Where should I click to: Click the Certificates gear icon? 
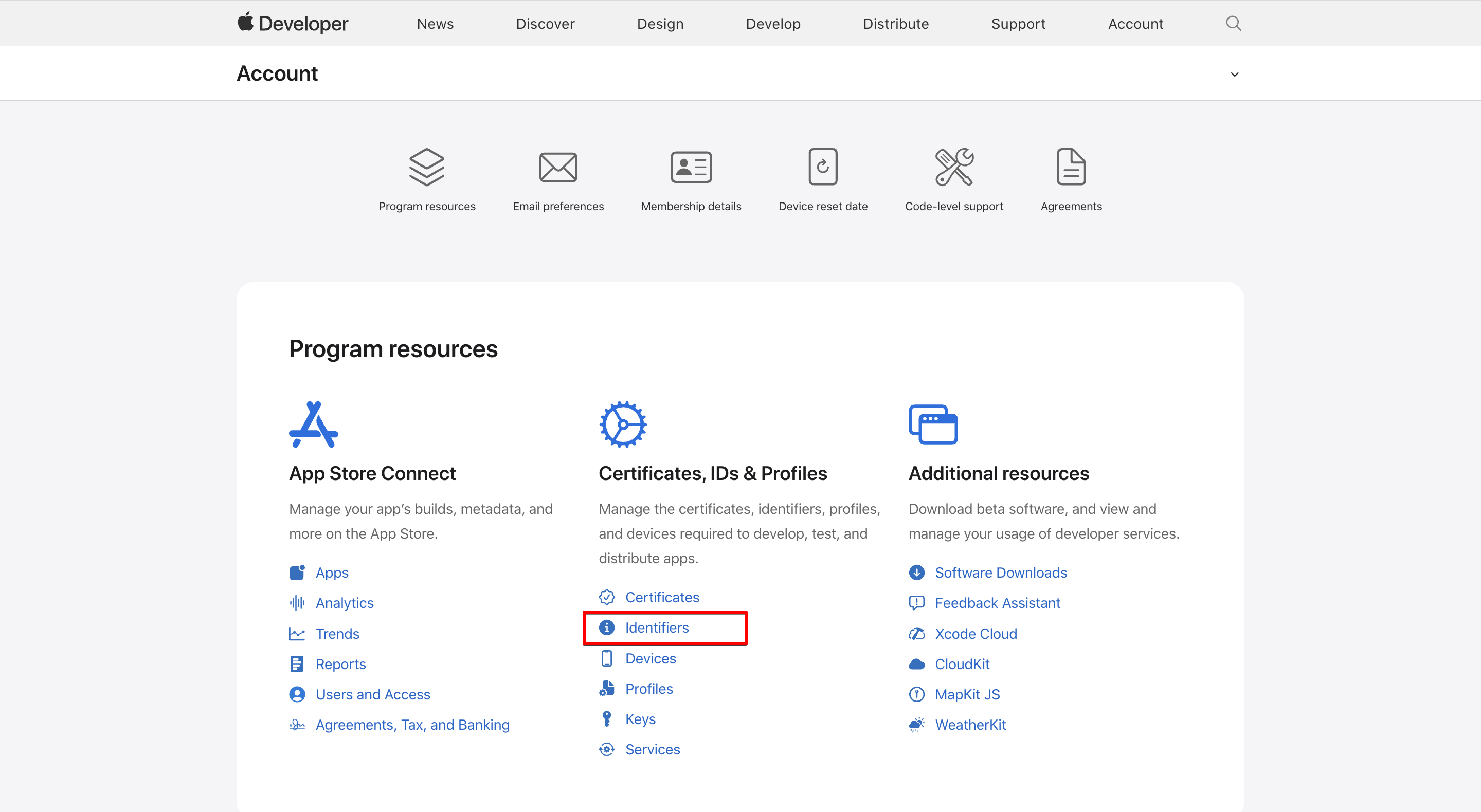click(x=623, y=425)
